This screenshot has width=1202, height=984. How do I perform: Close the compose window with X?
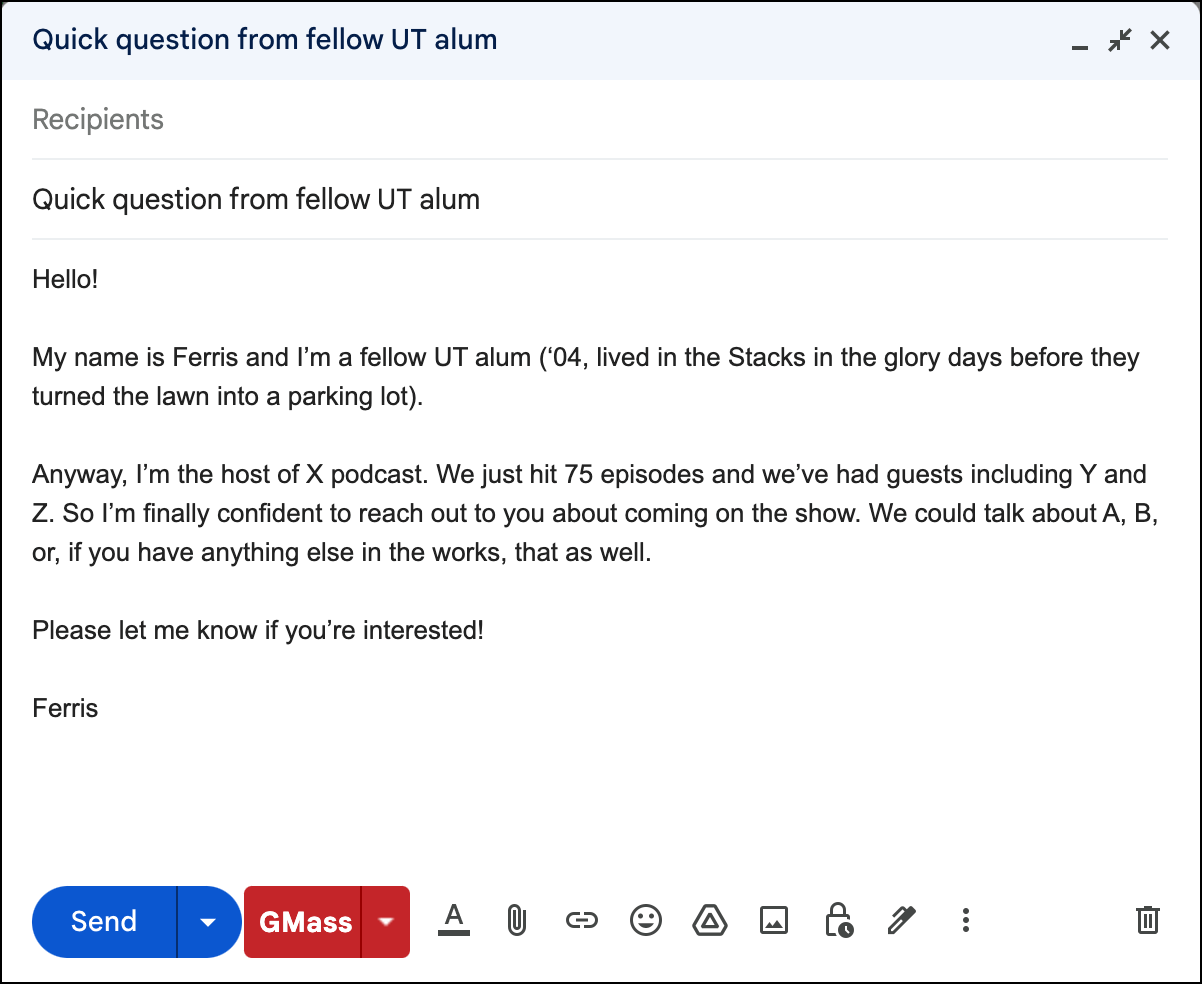click(x=1160, y=41)
